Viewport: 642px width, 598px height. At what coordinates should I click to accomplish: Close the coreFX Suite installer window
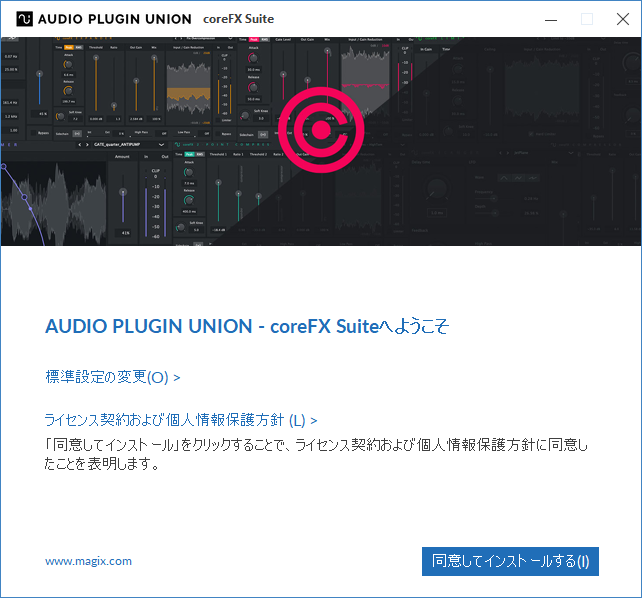click(623, 19)
